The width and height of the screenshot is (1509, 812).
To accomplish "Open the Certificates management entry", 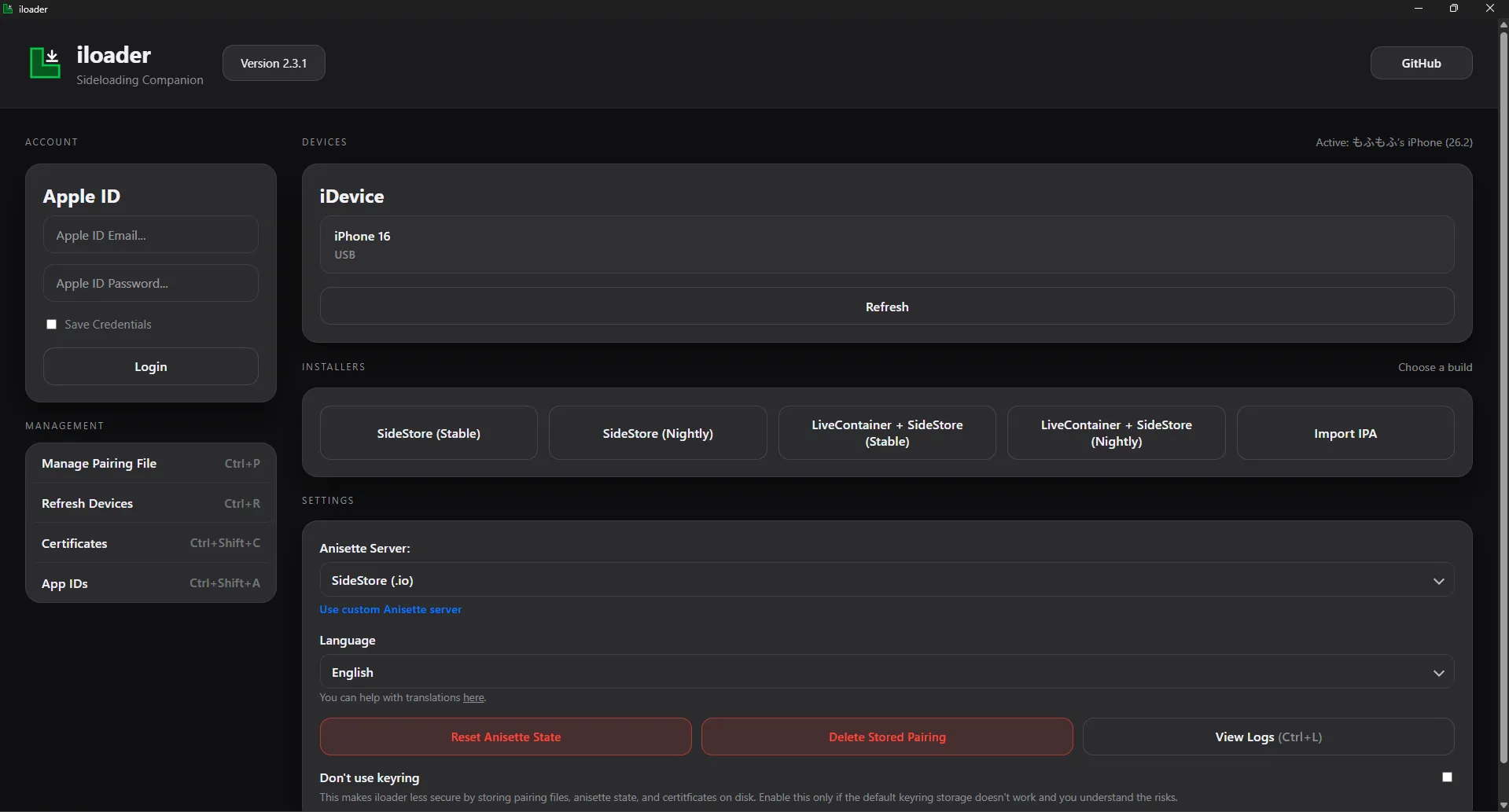I will (x=151, y=543).
